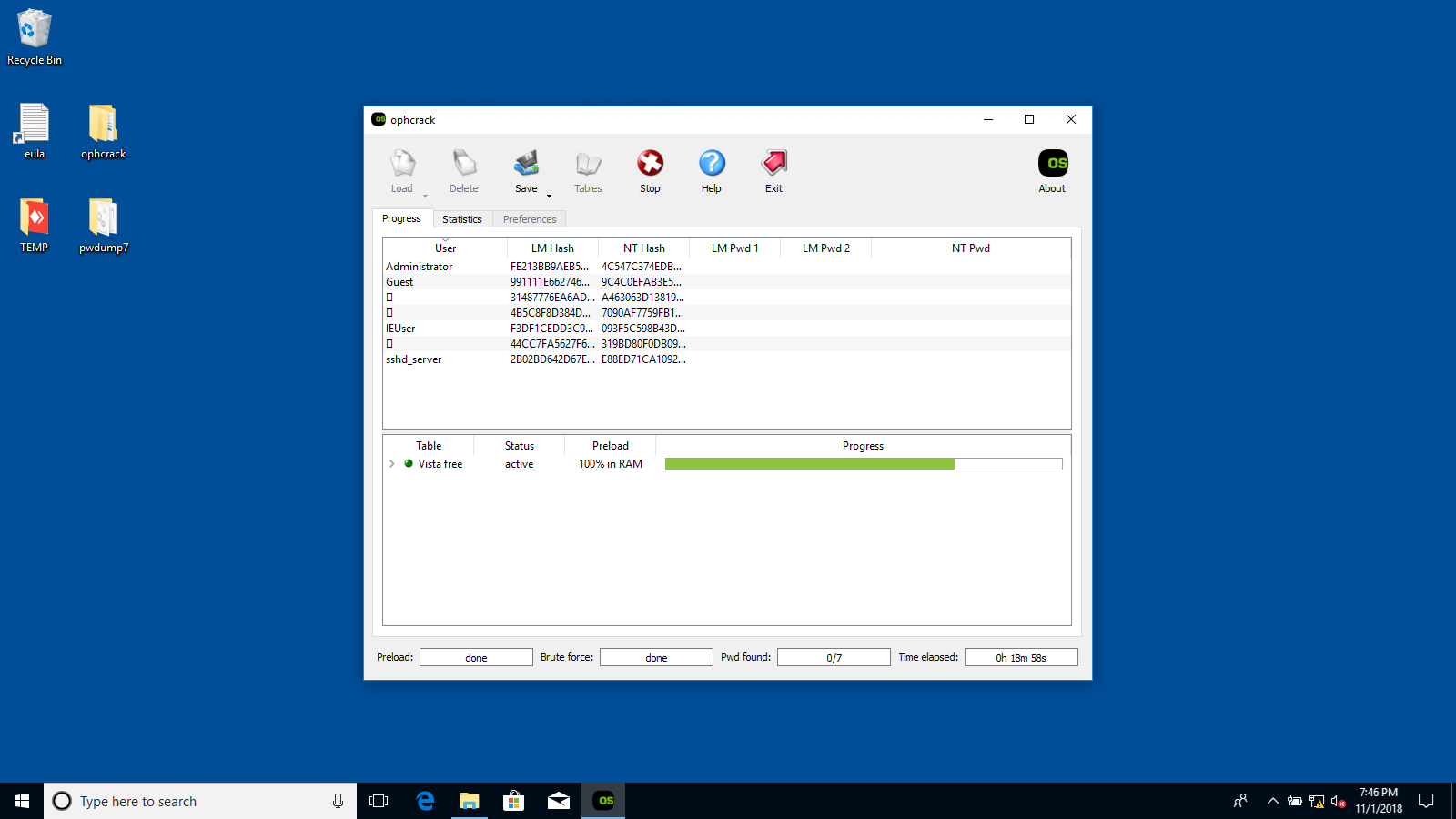Screen dimensions: 1456x819
Task: Click the Table column header
Action: point(429,446)
